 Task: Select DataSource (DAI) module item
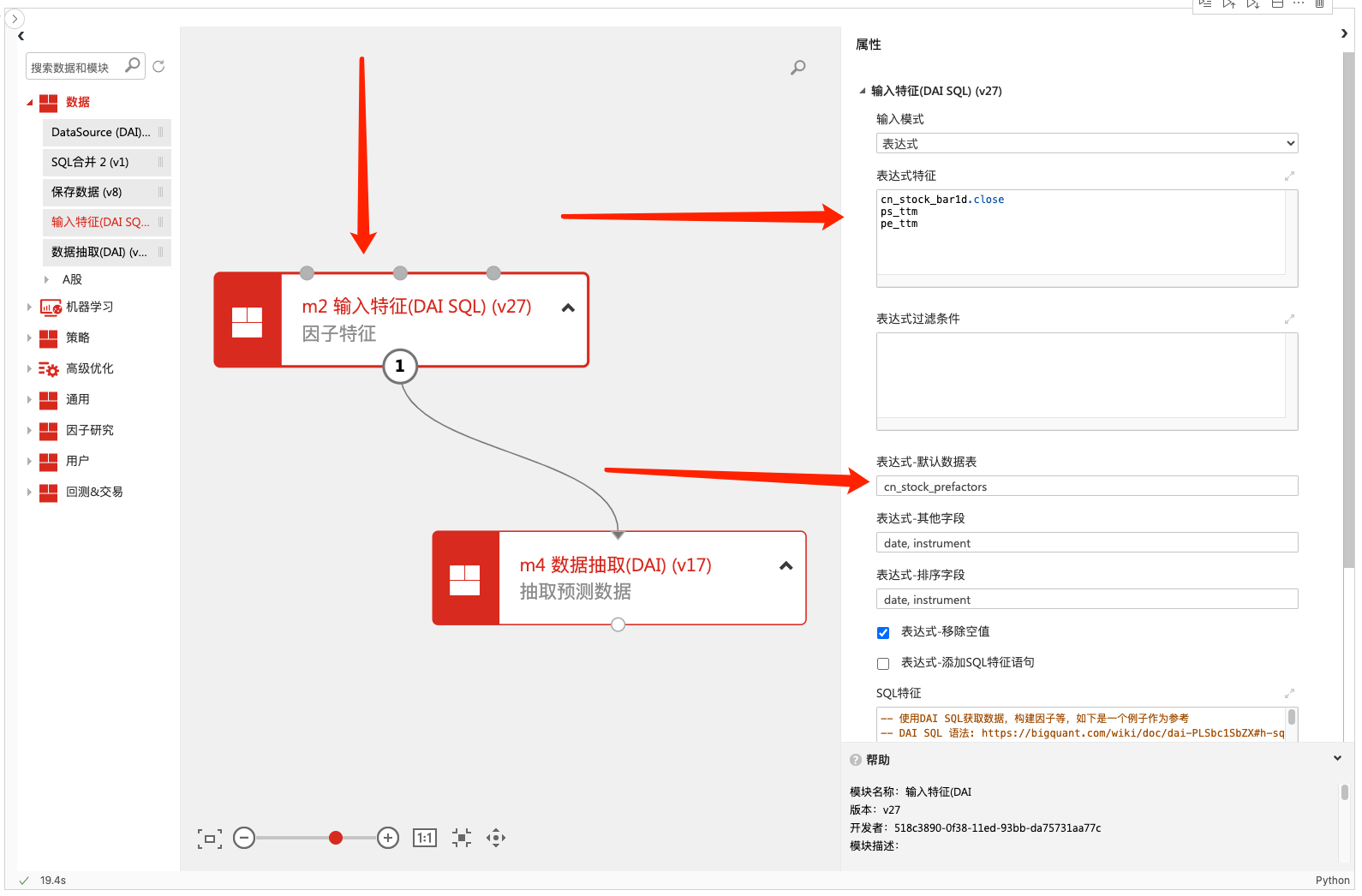click(x=100, y=132)
